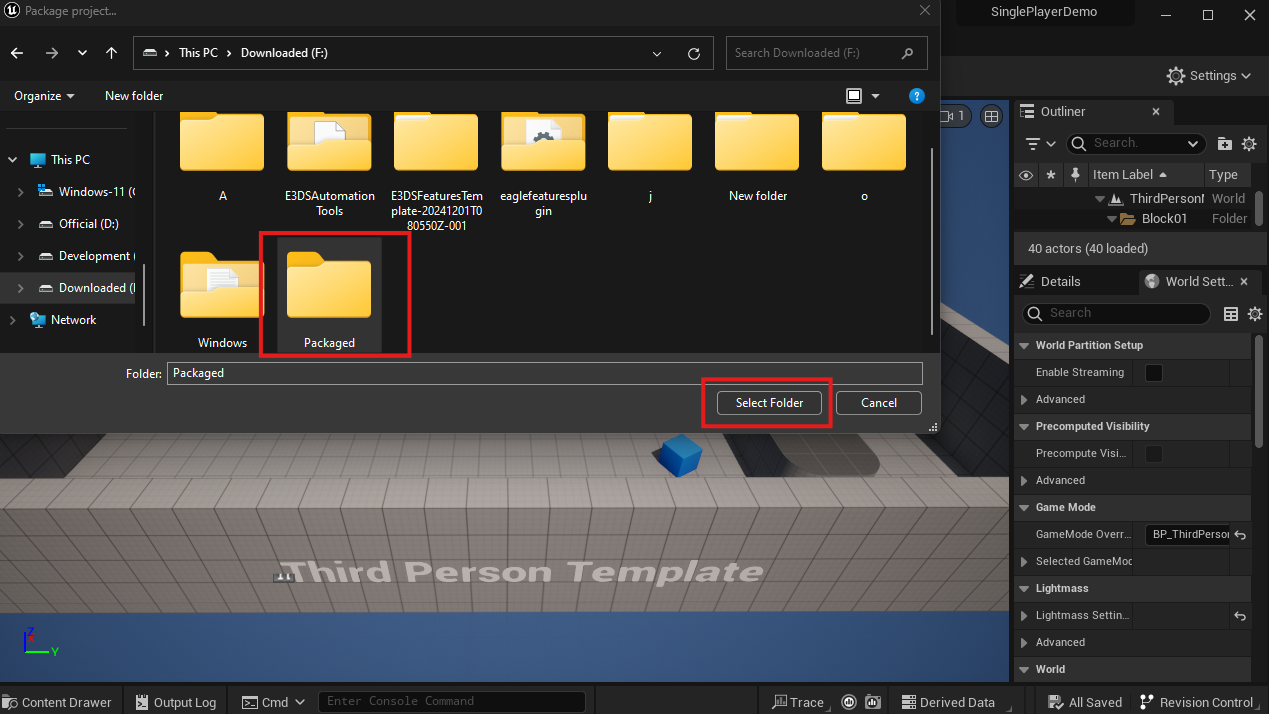
Task: Click the trace snapshot camera icon
Action: (872, 702)
